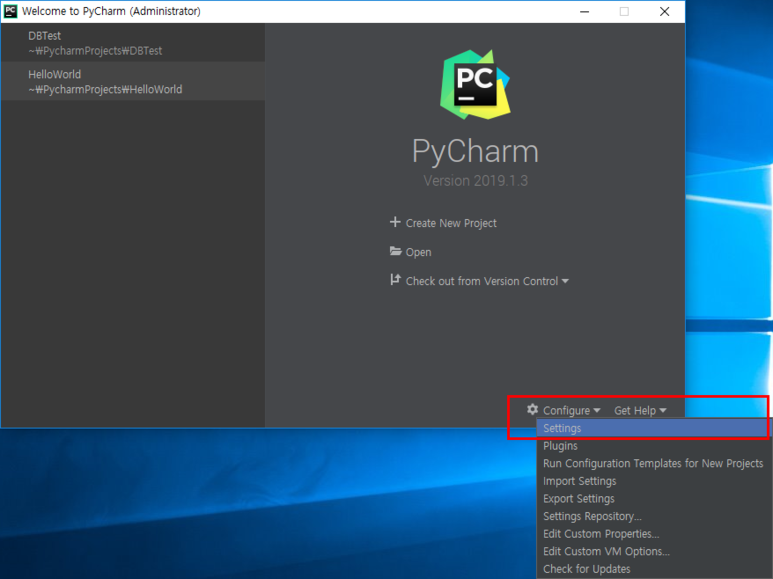Close the Welcome to PyCharm window
The image size is (773, 579).
(664, 12)
